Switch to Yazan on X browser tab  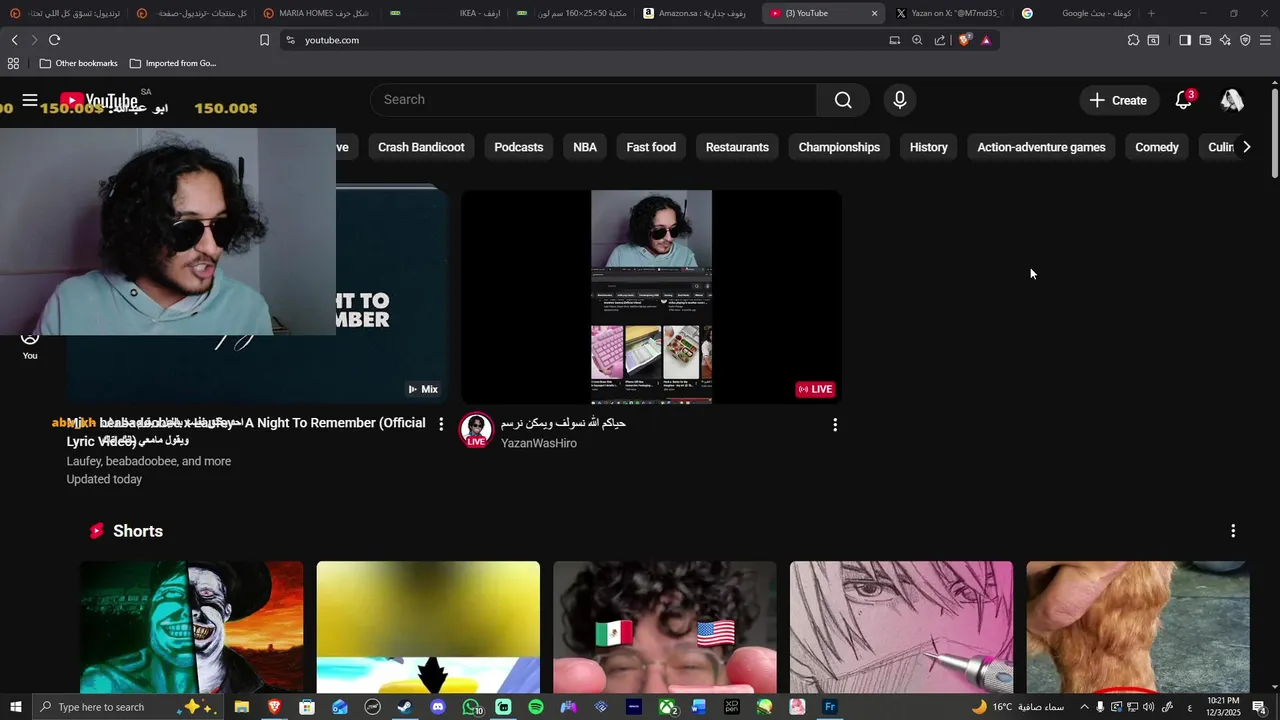pos(948,13)
